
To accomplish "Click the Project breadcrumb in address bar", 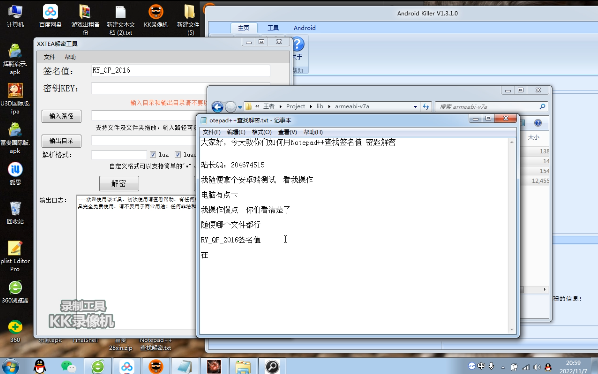I will [x=296, y=106].
